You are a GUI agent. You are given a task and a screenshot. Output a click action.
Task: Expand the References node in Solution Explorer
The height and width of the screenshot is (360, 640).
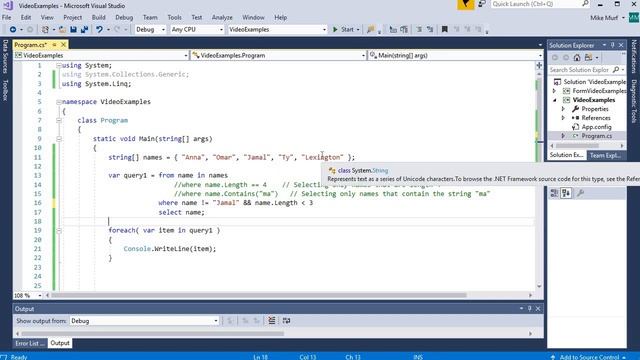click(563, 118)
